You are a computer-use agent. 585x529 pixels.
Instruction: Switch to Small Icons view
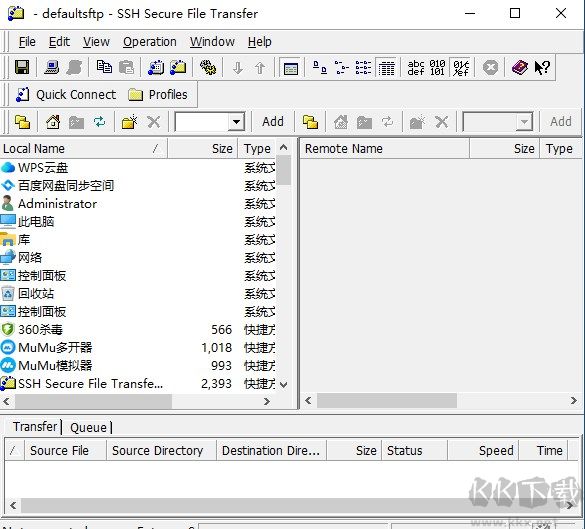click(342, 68)
